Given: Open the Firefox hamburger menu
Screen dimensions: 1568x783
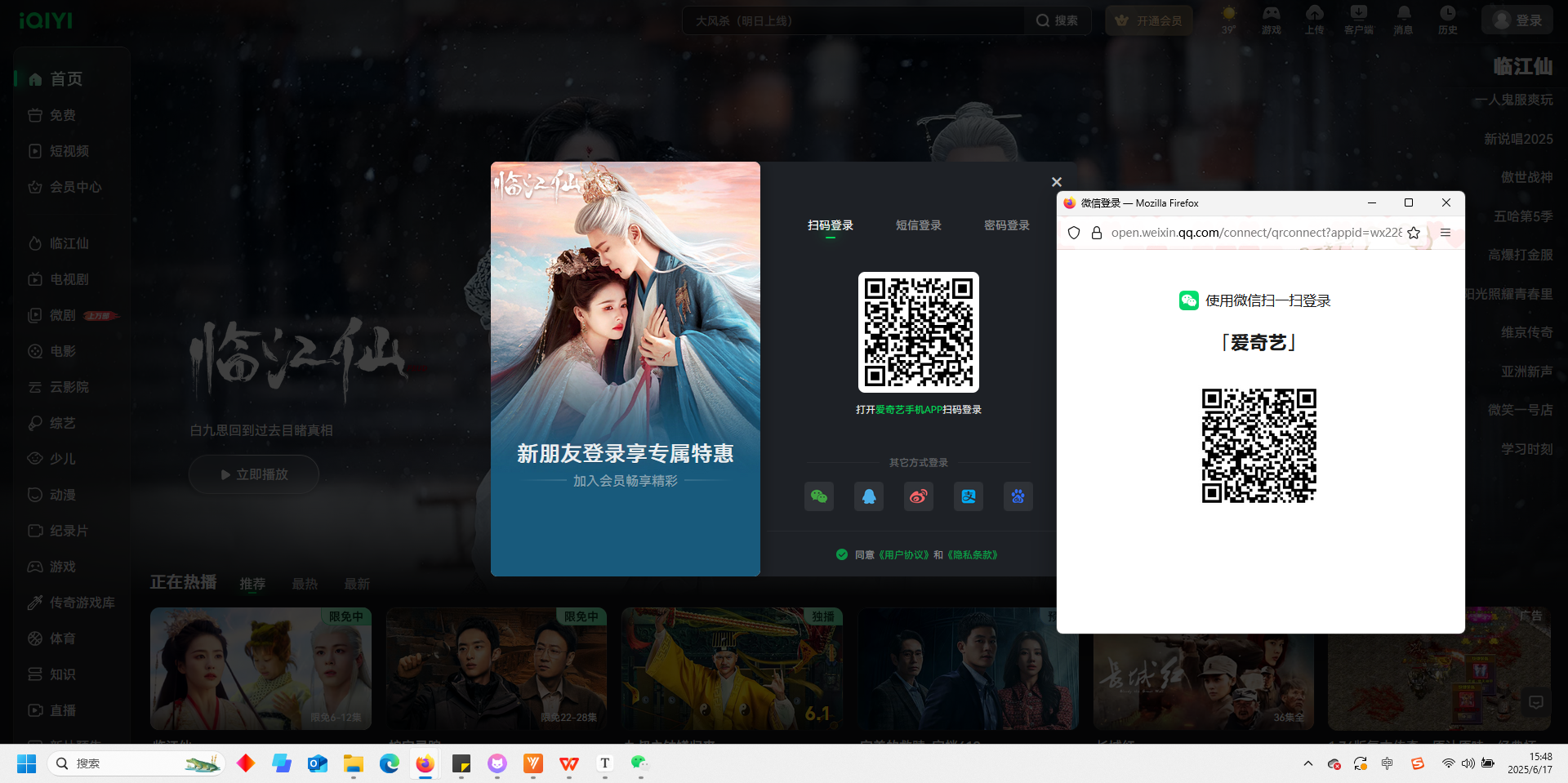Looking at the screenshot, I should click(1445, 233).
